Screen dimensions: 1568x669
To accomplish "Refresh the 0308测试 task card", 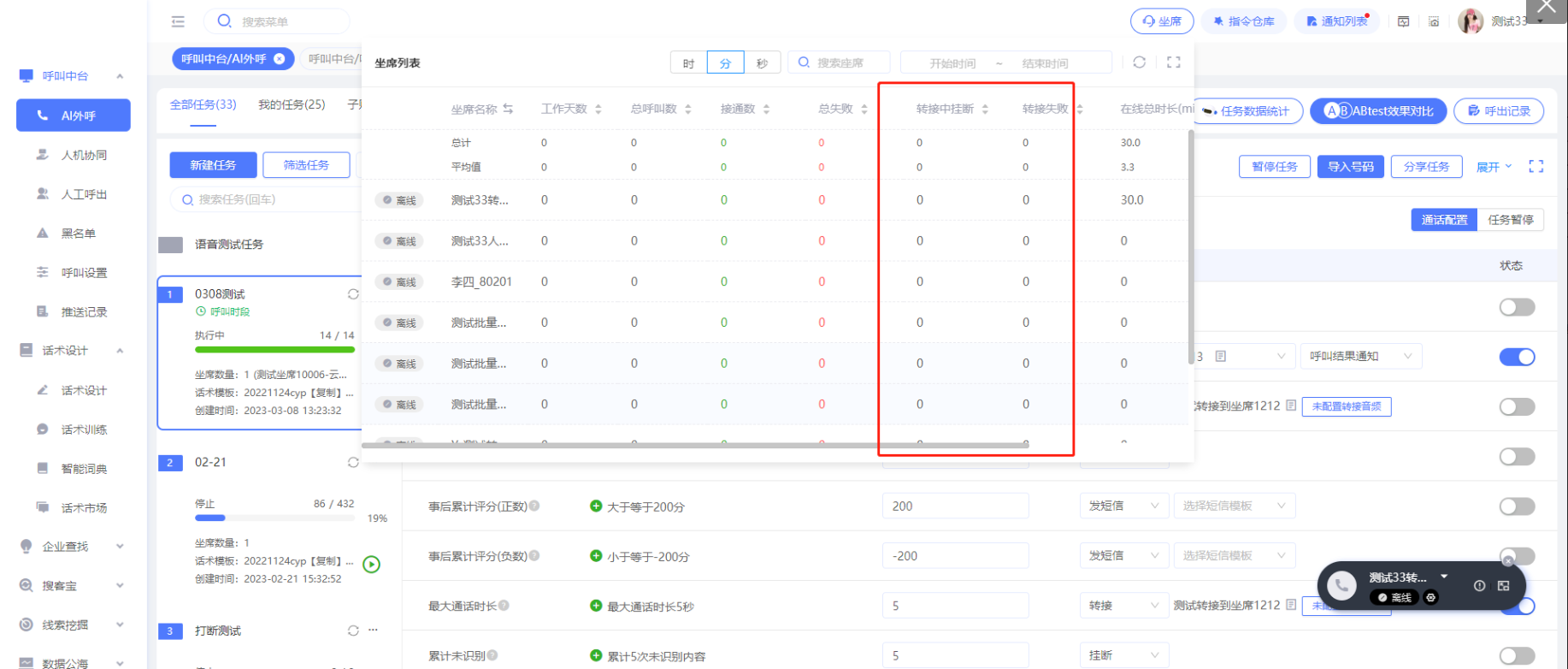I will 352,294.
